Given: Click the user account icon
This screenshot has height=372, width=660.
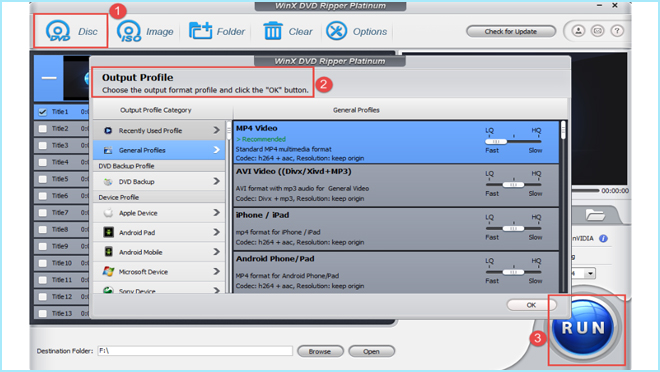Looking at the screenshot, I should click(578, 31).
